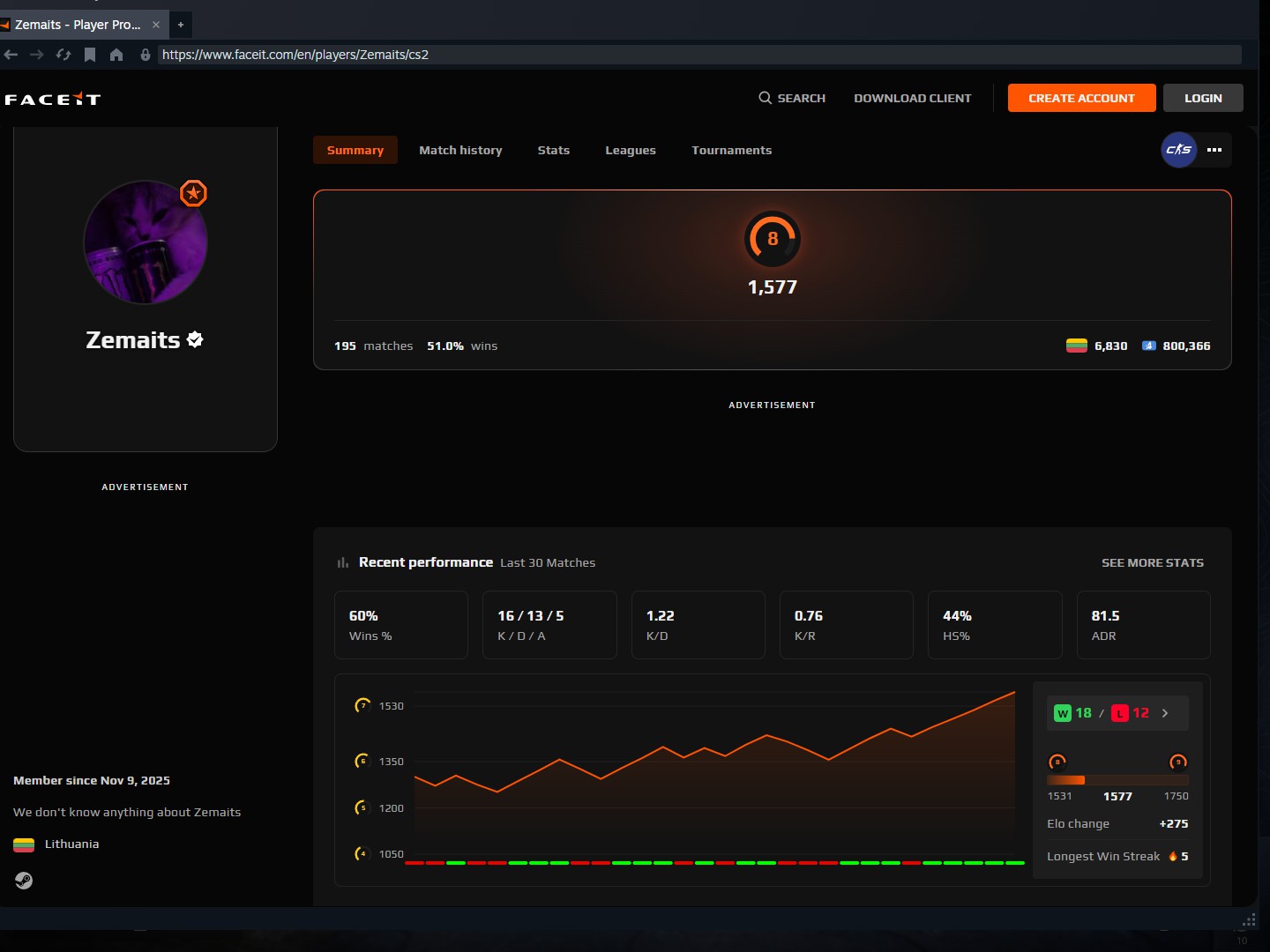Click the 44% HS% card

[995, 625]
